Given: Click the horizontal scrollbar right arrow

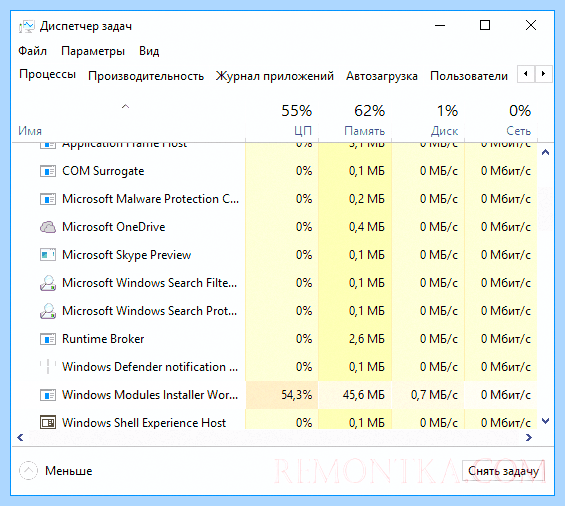Looking at the screenshot, I should tap(529, 438).
